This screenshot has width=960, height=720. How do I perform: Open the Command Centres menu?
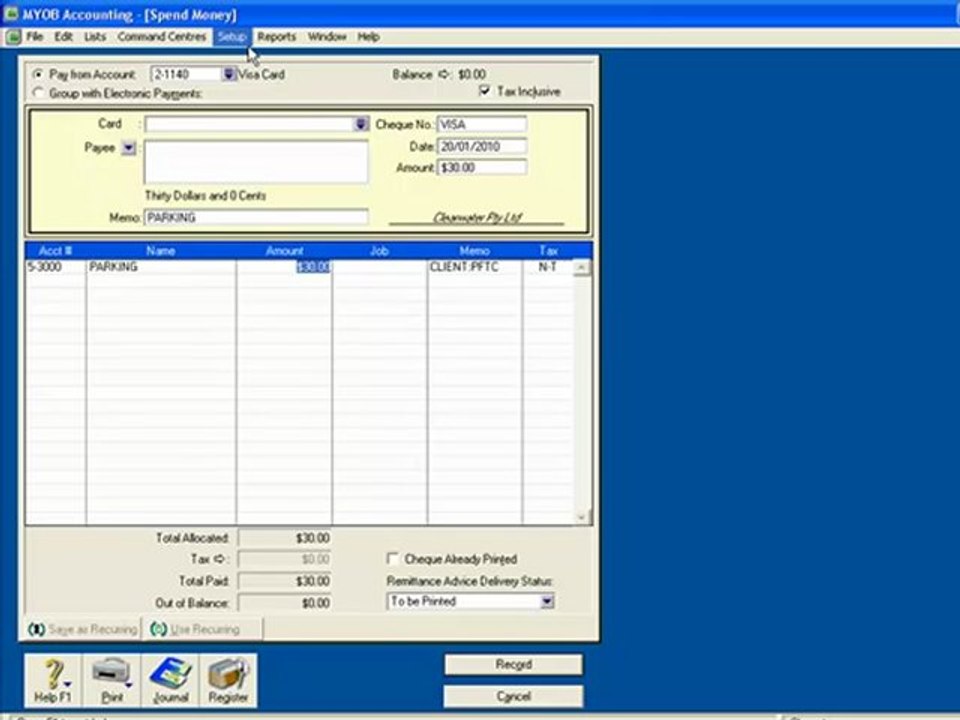tap(162, 37)
